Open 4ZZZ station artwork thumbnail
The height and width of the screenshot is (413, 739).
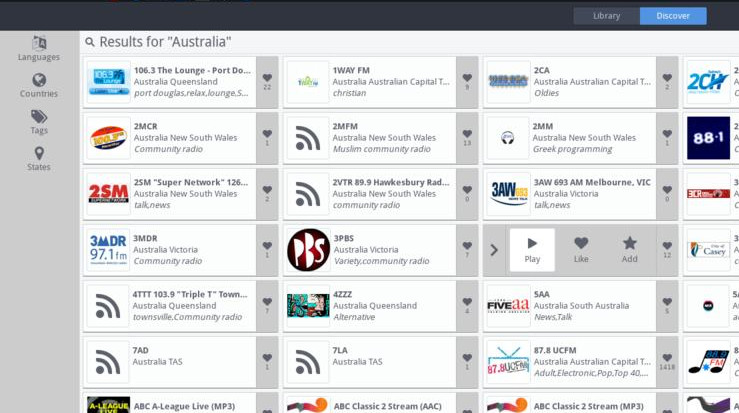click(308, 306)
